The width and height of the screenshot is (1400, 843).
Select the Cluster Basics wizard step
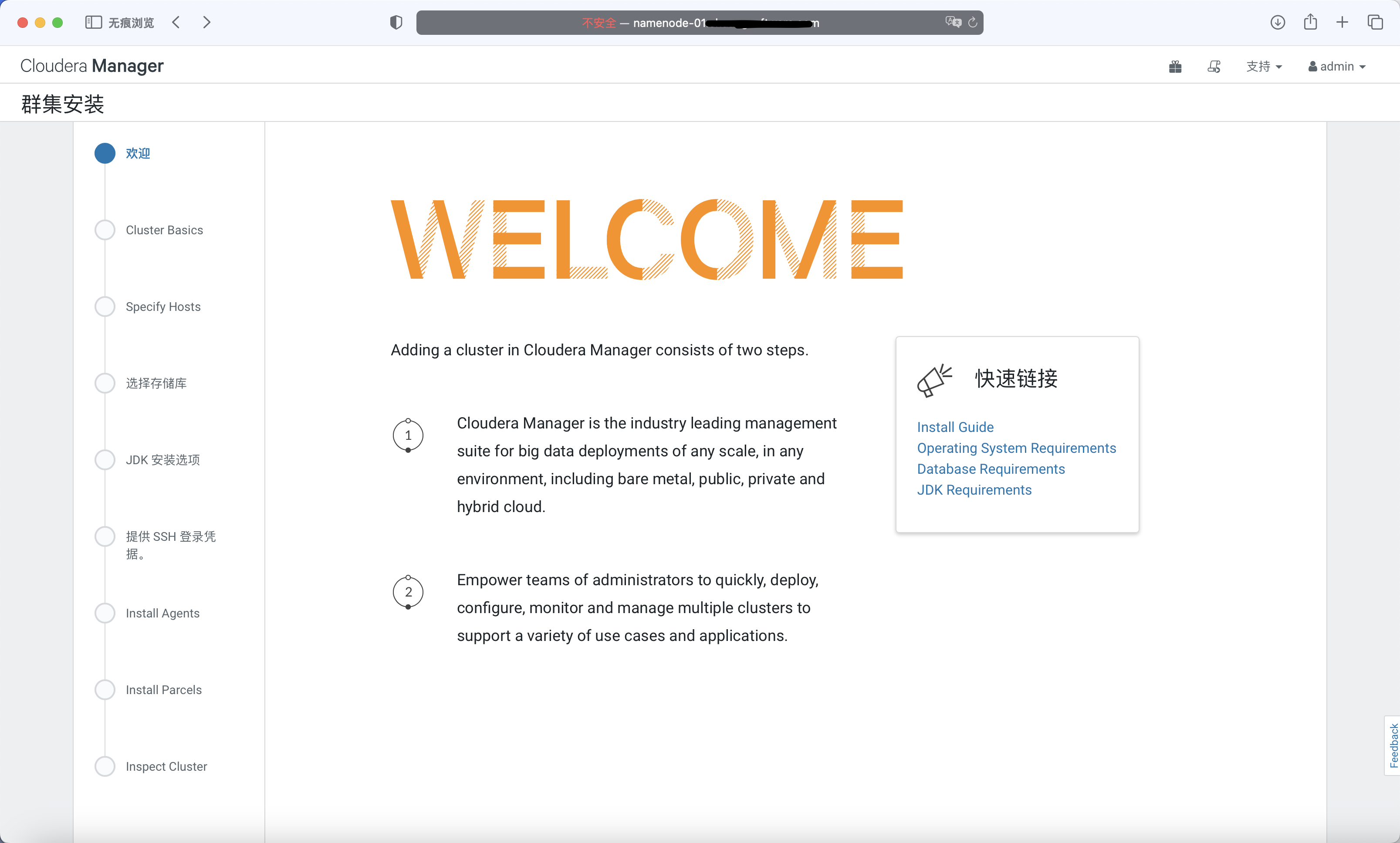pos(164,230)
